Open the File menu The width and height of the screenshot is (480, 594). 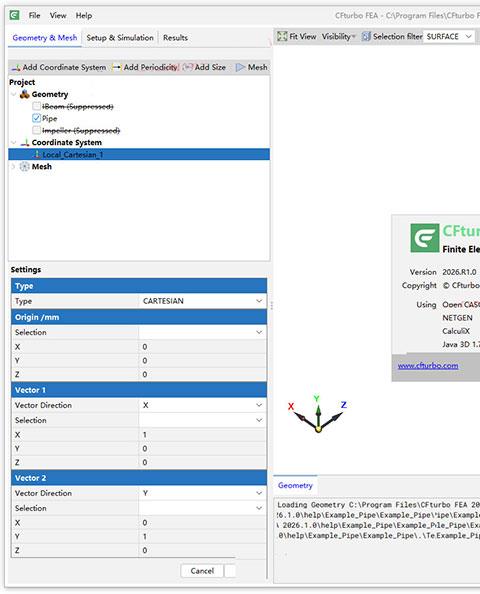click(34, 16)
